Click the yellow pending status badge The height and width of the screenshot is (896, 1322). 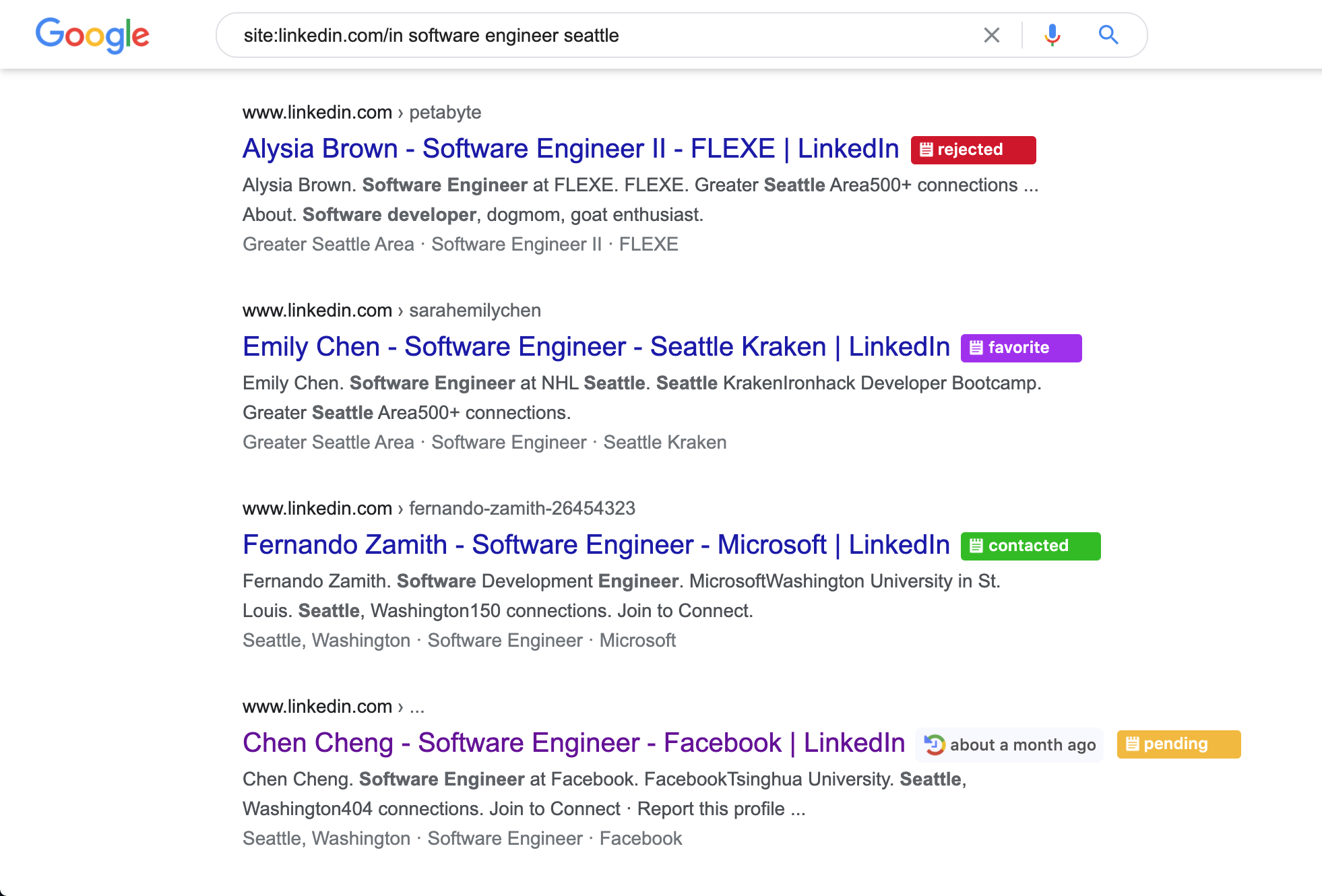point(1178,744)
